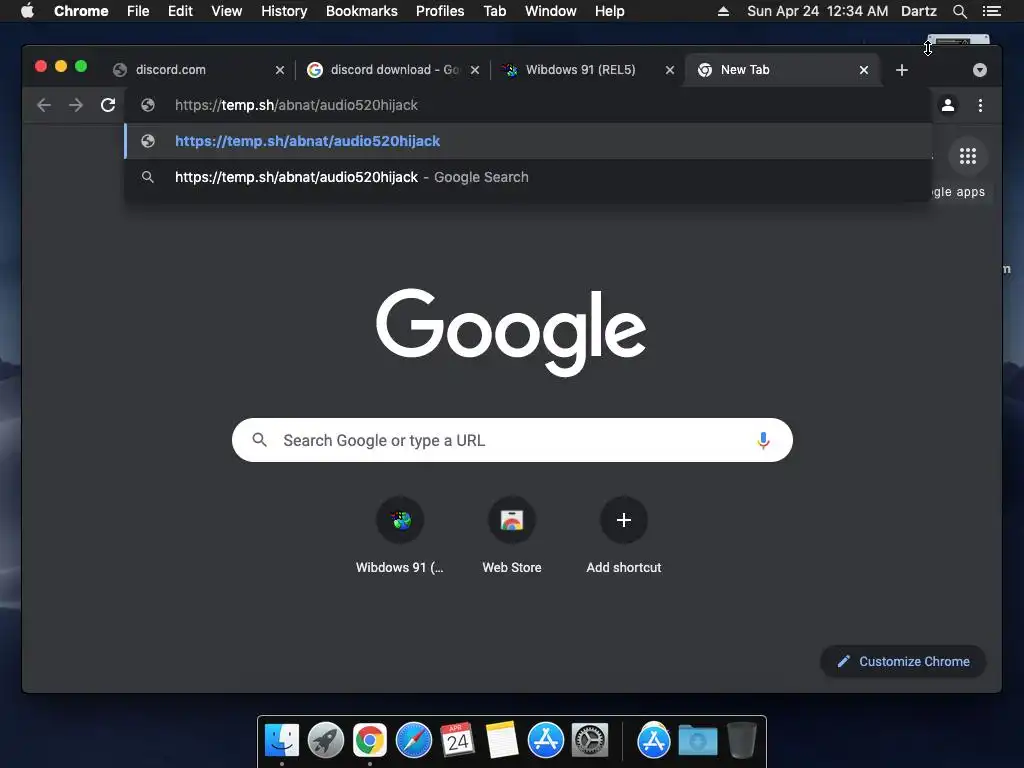Close the Wibdows 91 (REL5) tab
Viewport: 1024px width, 768px height.
tap(669, 70)
